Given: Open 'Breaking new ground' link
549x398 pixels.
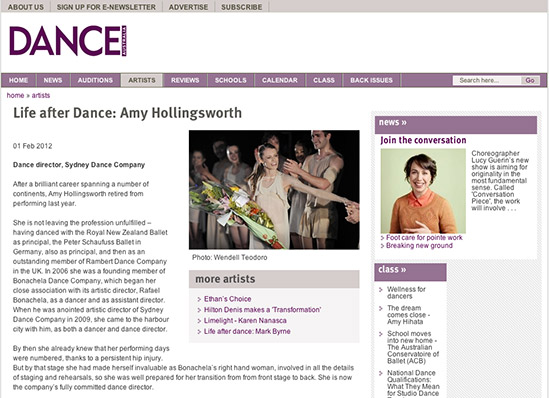Looking at the screenshot, I should (x=419, y=246).
